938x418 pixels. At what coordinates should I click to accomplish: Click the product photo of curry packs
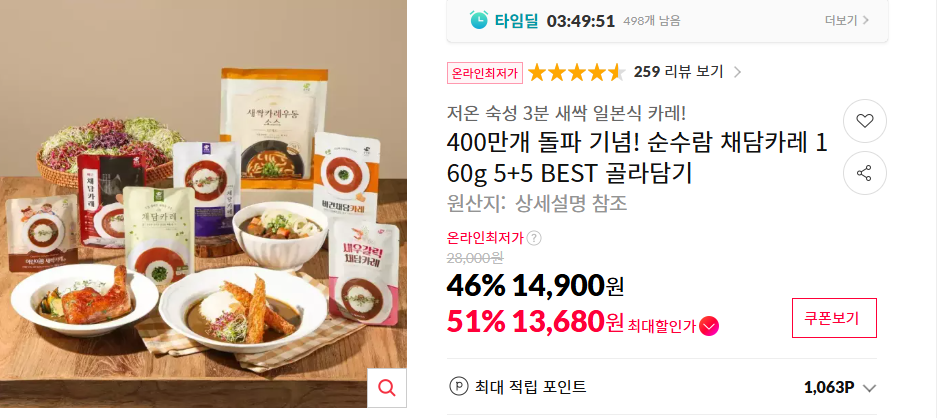click(x=203, y=203)
